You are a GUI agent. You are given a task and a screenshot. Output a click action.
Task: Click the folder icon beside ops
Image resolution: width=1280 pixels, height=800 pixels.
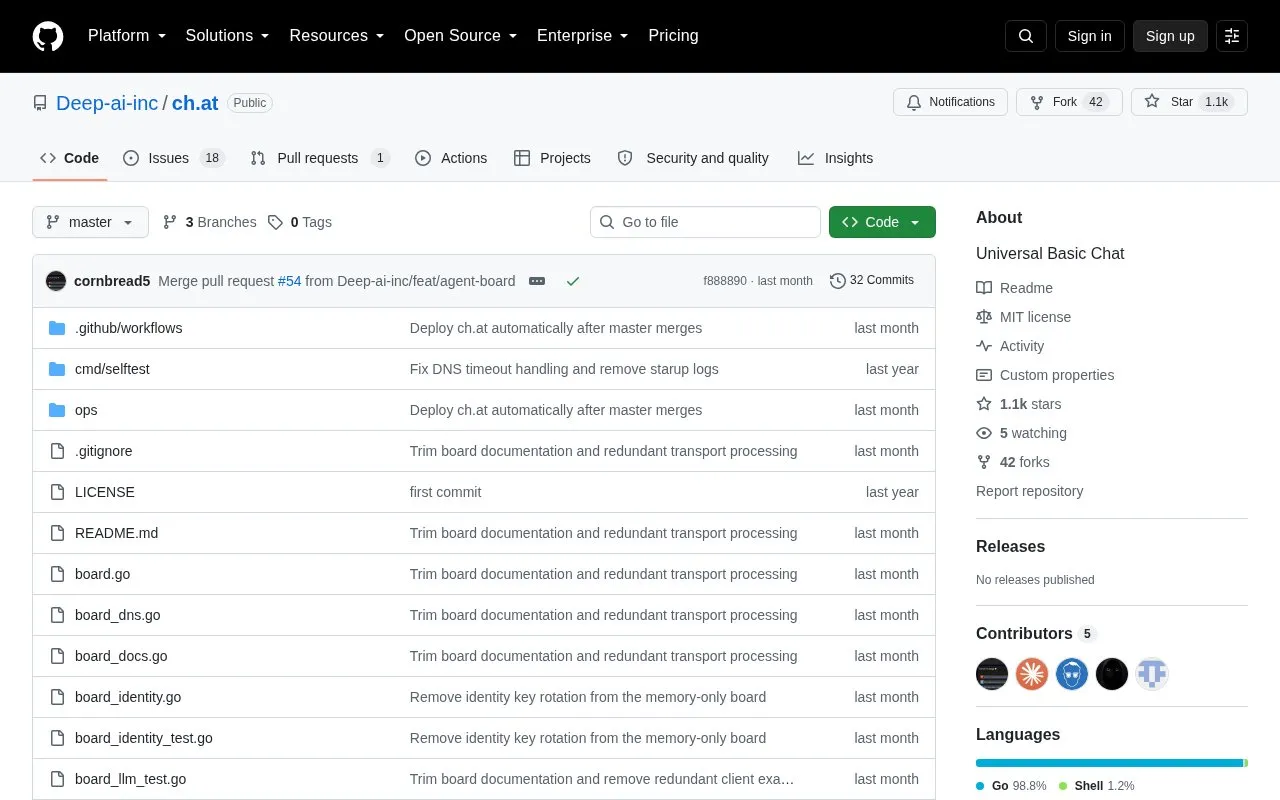[x=57, y=410]
